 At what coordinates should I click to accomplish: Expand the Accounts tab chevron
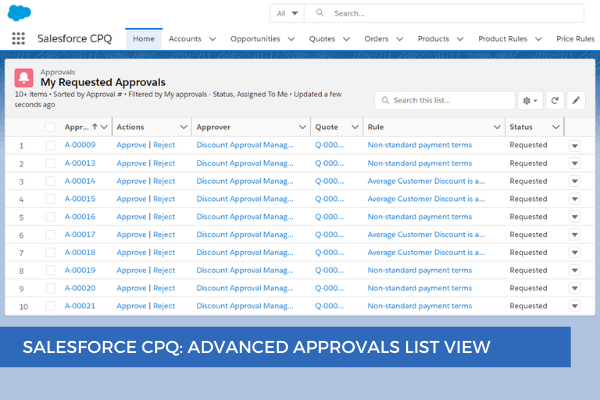(213, 39)
